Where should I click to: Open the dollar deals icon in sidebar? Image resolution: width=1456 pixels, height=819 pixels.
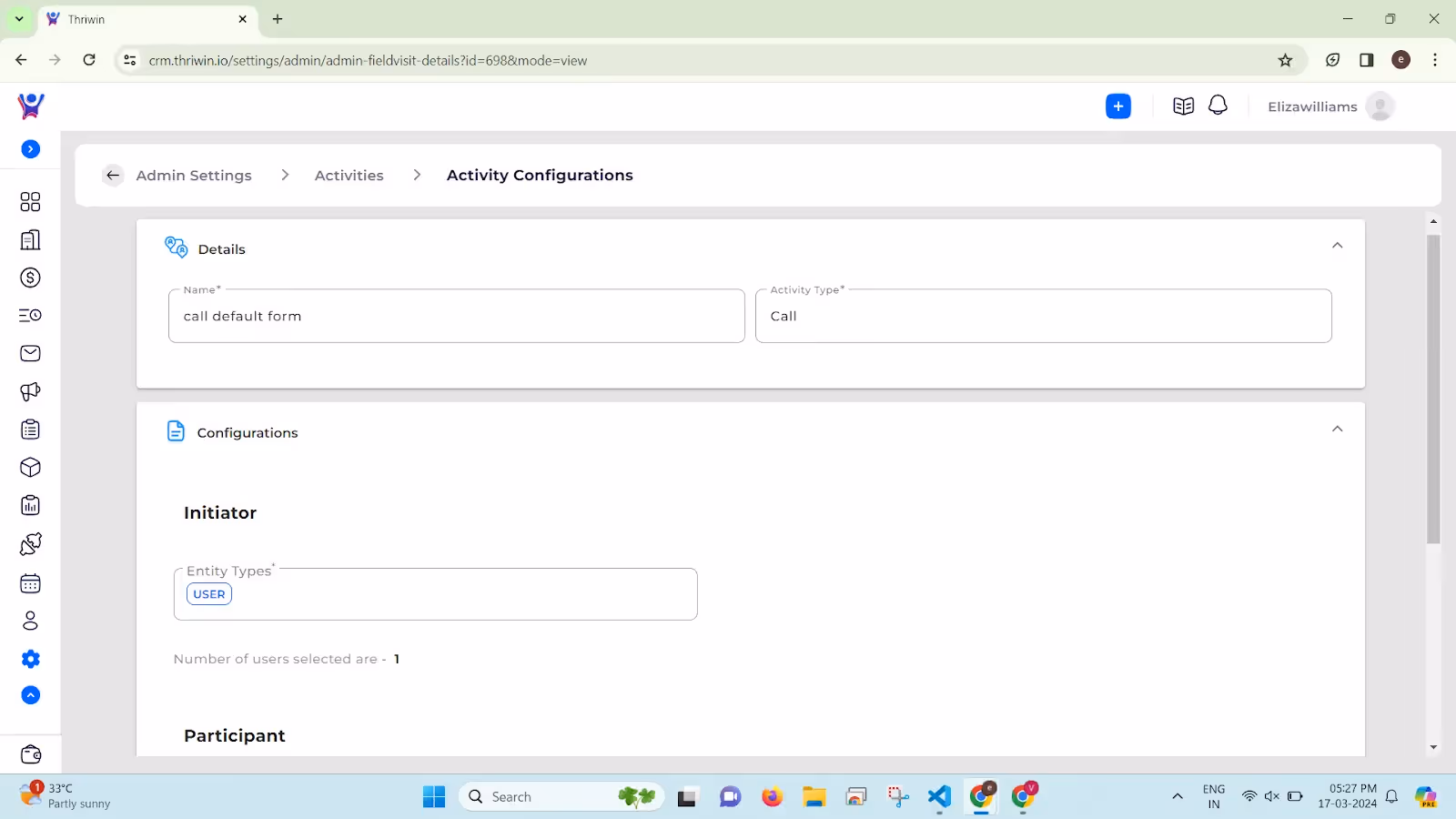(30, 278)
